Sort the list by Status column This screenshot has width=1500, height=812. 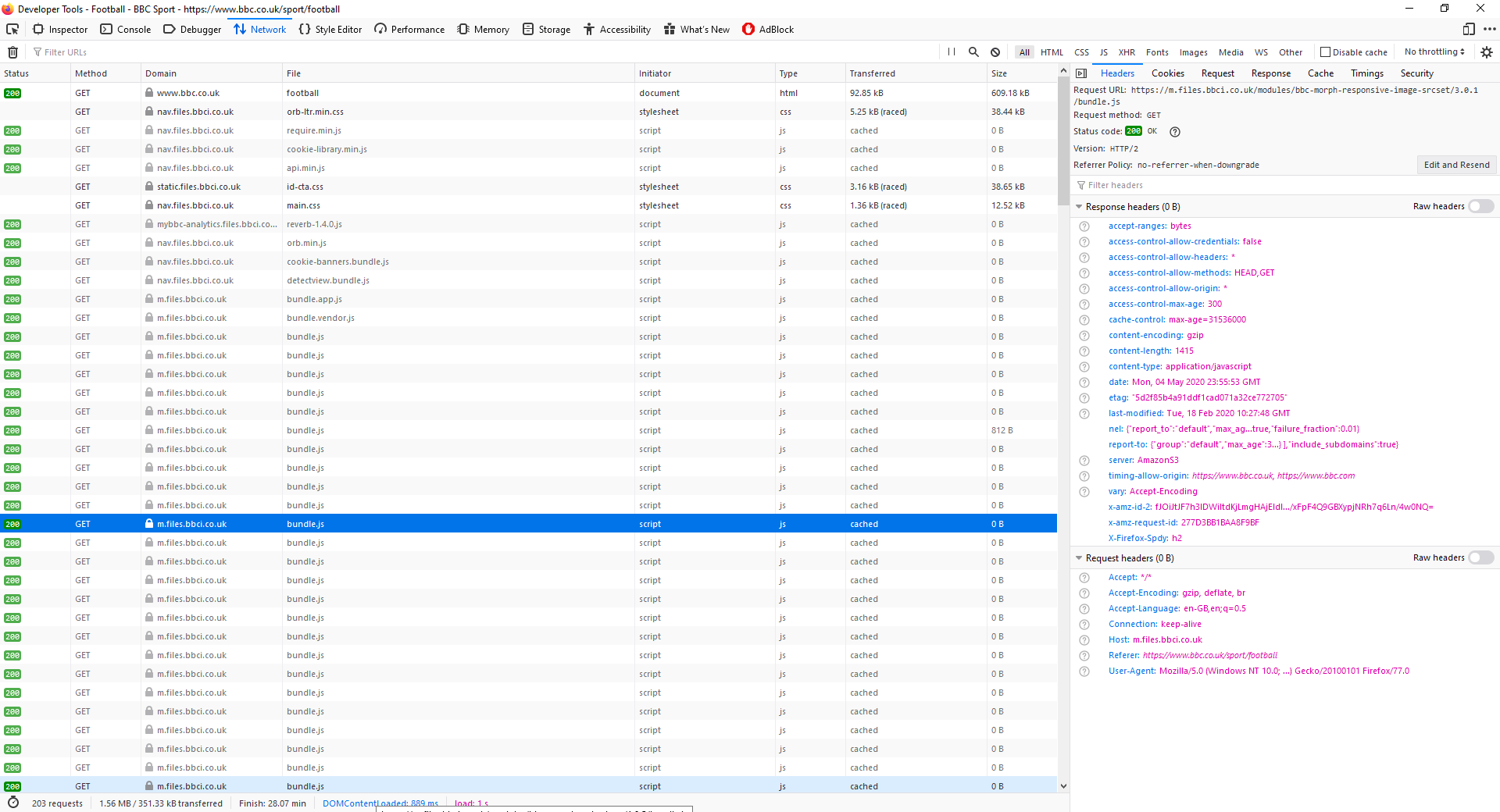click(35, 73)
